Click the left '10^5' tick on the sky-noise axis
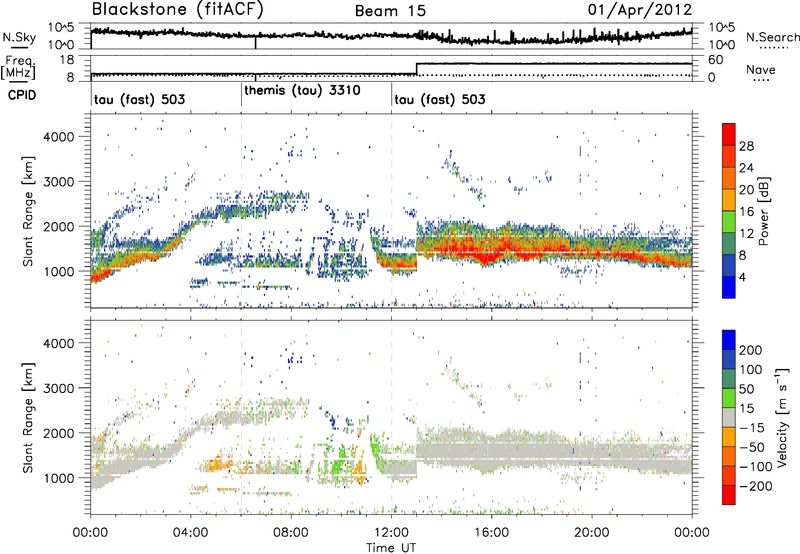Screen dimensions: 800x554 tap(61, 27)
